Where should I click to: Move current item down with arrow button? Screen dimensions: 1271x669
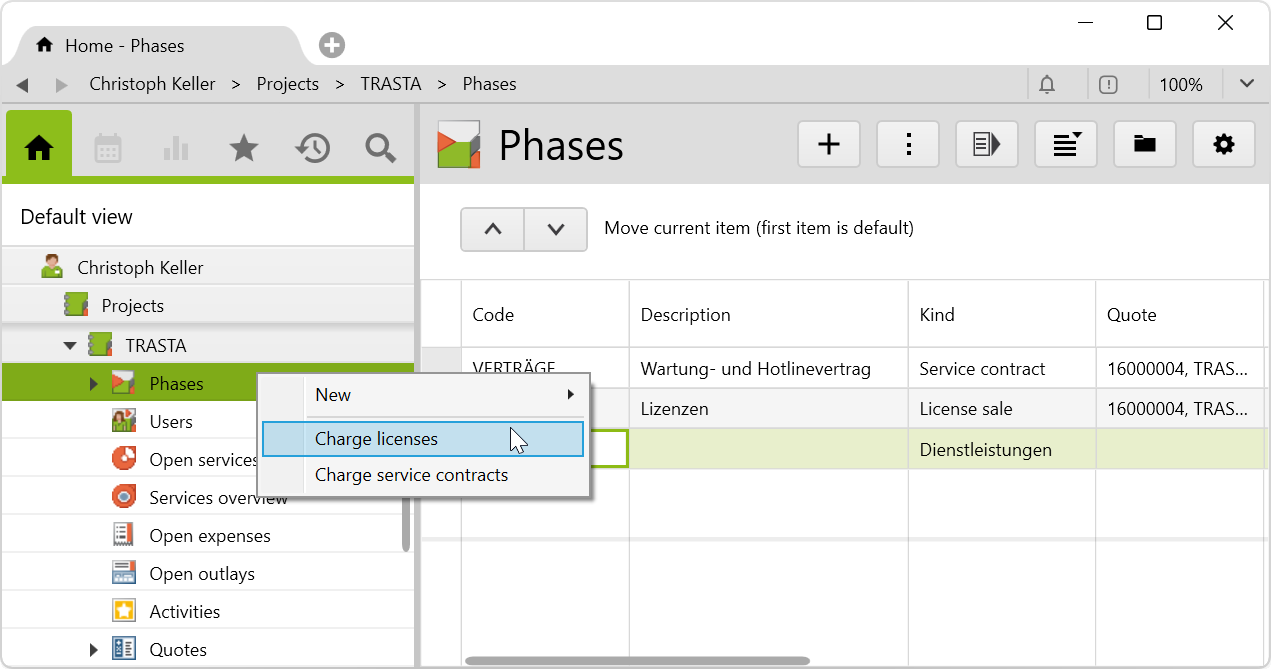(556, 229)
